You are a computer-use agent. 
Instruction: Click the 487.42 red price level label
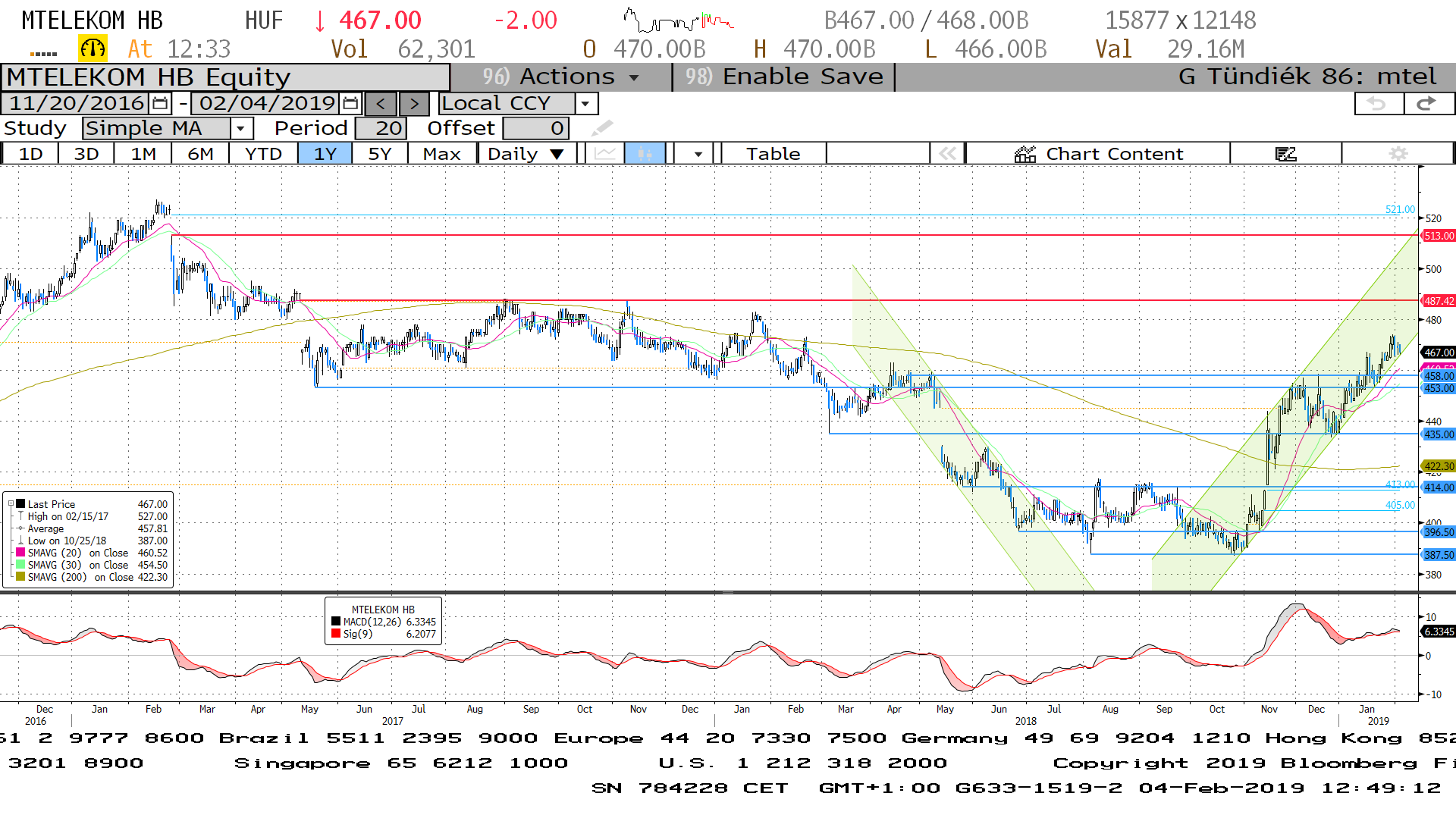tap(1439, 301)
